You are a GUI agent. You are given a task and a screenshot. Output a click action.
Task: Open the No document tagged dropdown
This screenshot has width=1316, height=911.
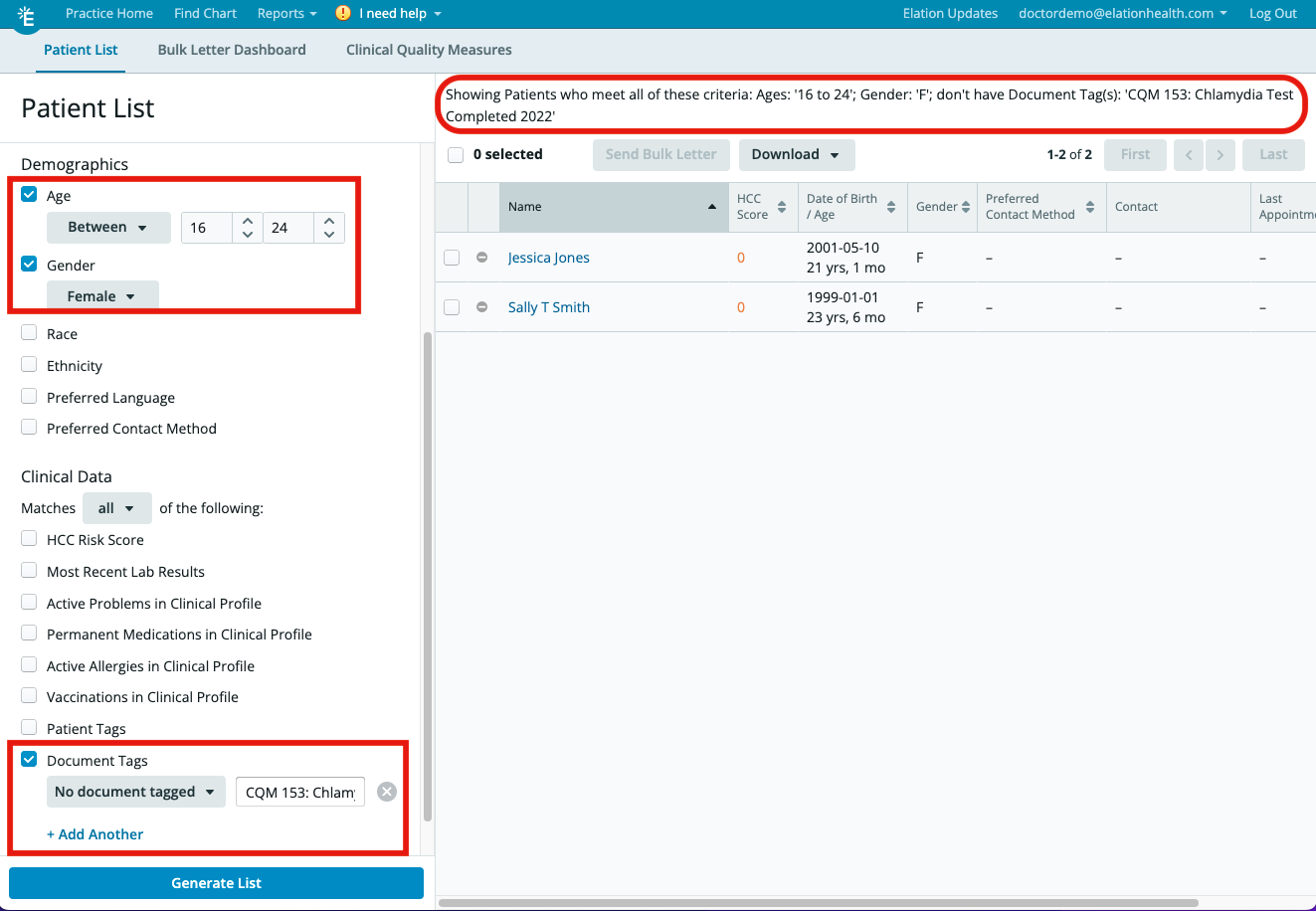click(136, 792)
